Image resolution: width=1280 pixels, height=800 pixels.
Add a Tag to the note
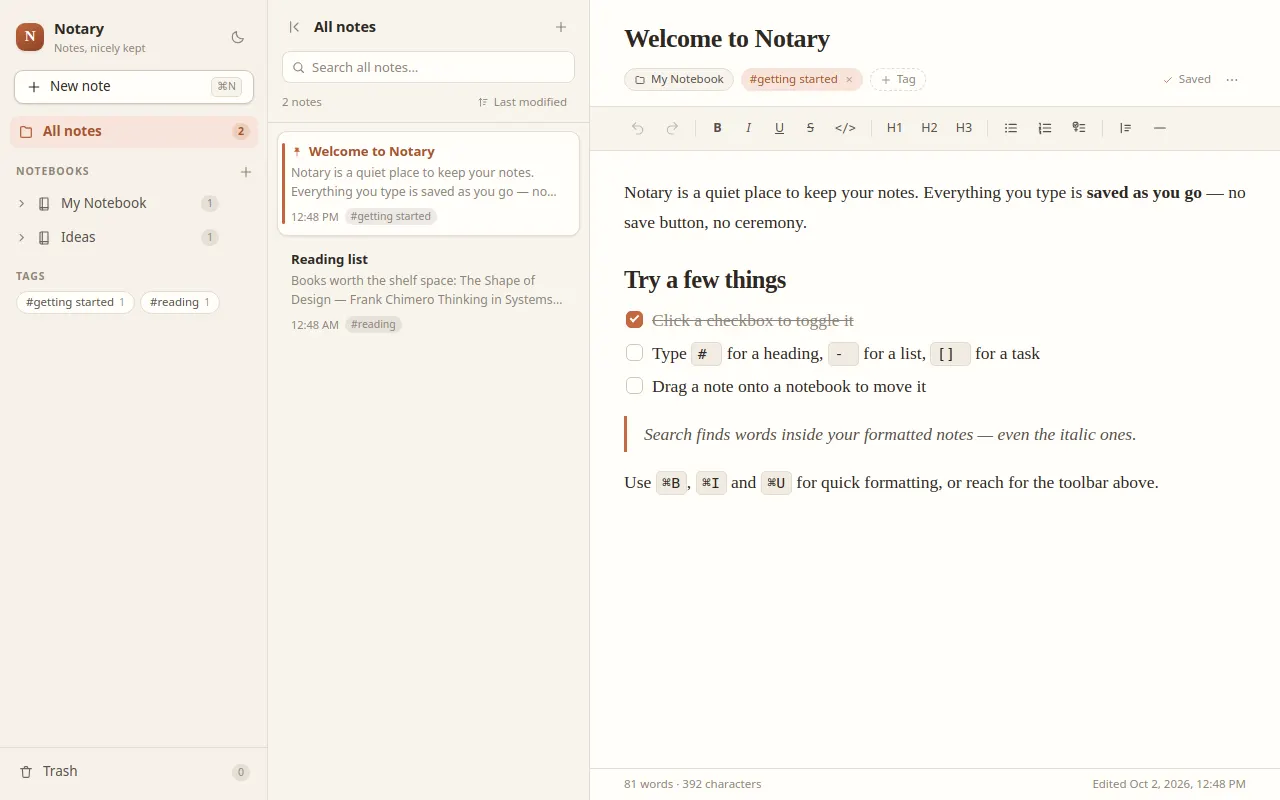(x=898, y=80)
